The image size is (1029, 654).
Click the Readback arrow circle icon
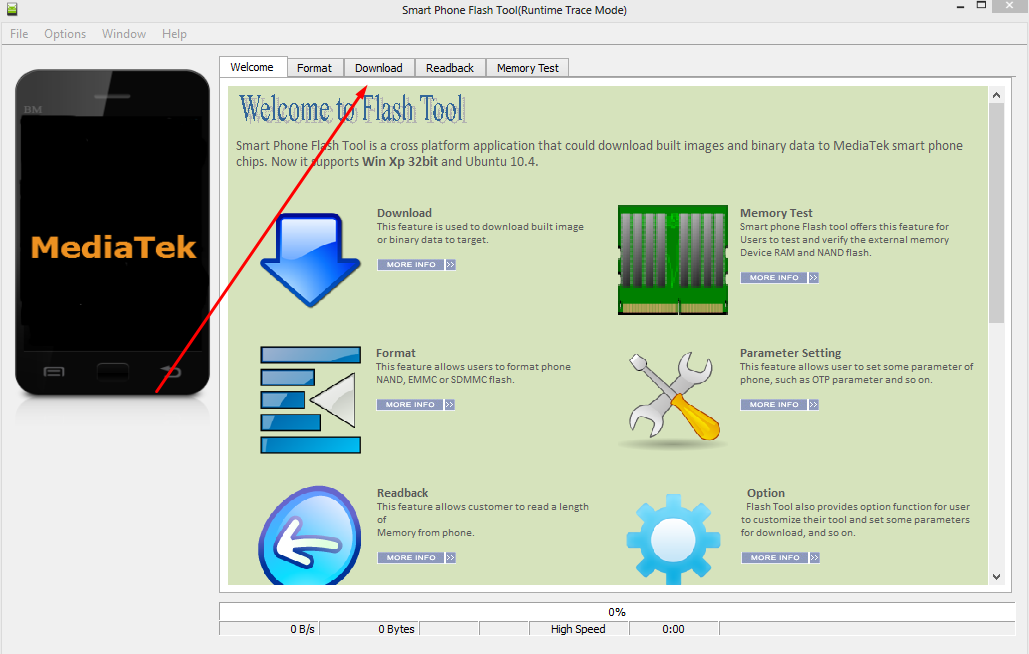pyautogui.click(x=310, y=538)
